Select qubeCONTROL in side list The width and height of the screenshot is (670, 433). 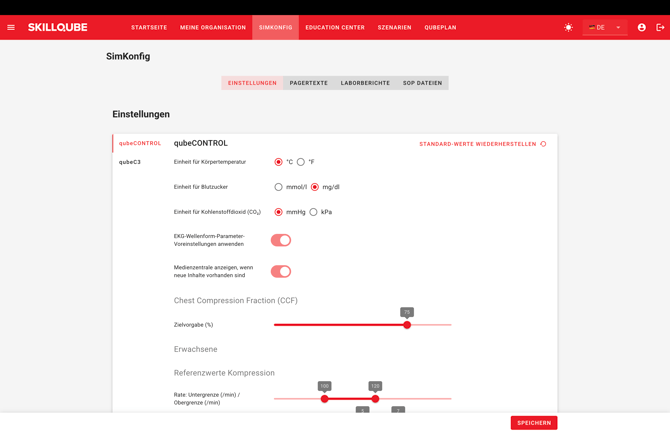140,143
